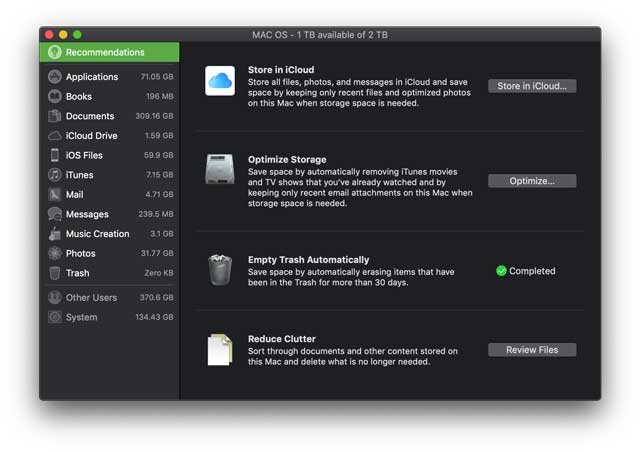640x452 pixels.
Task: Click the iCloud Drive cloud icon
Action: tap(55, 136)
